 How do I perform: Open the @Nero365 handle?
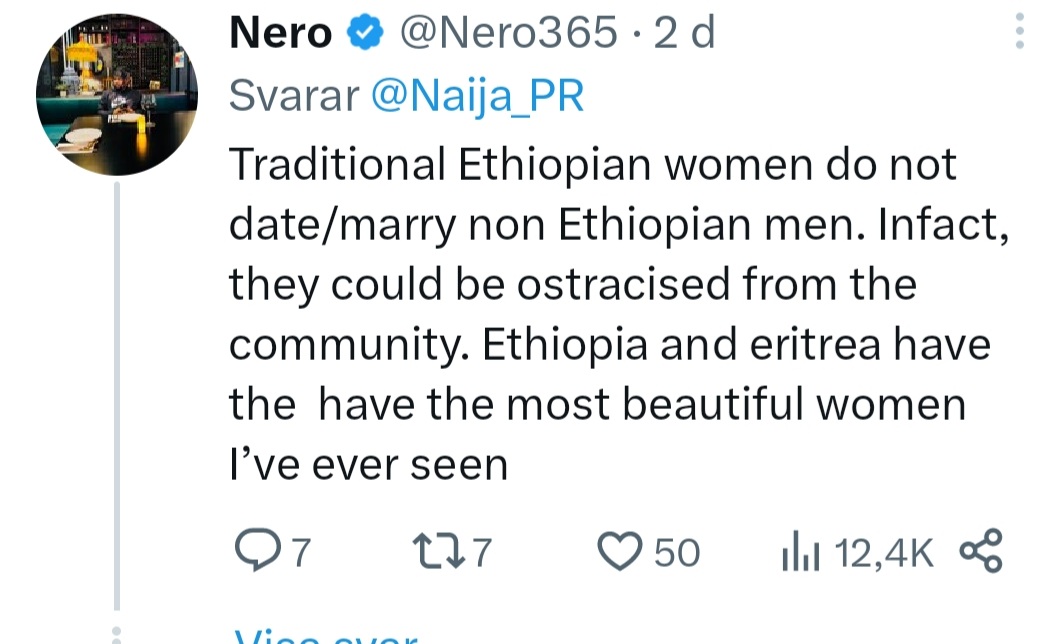508,32
